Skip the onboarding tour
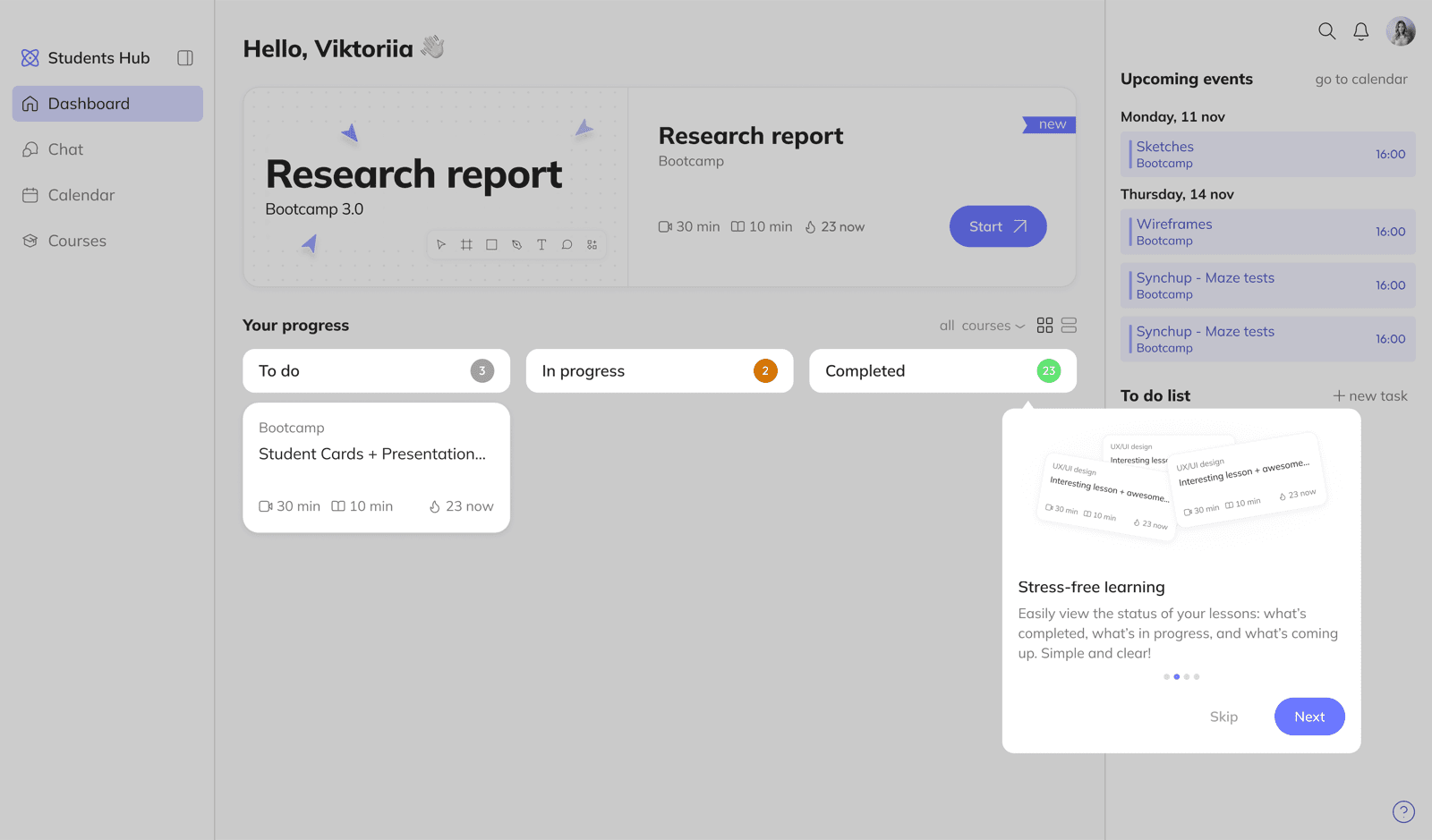Screen dimensions: 1432x840 (1223, 717)
